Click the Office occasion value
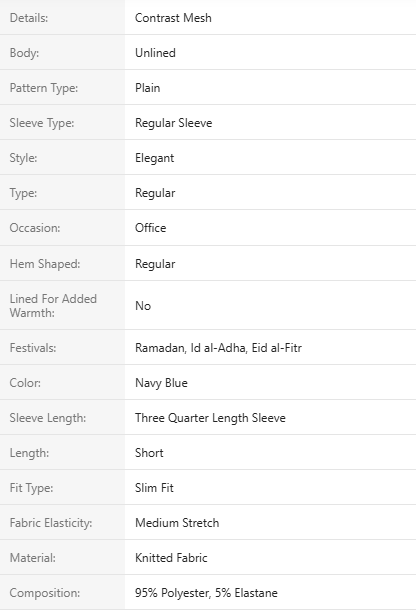This screenshot has height=610, width=416. [x=151, y=228]
